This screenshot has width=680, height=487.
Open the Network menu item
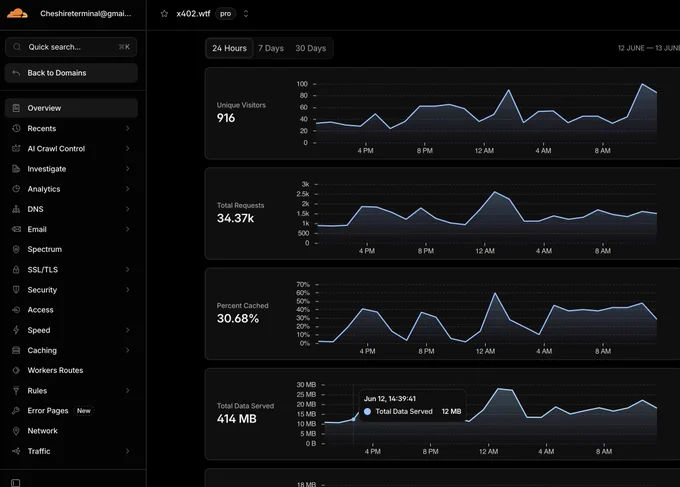pos(71,431)
